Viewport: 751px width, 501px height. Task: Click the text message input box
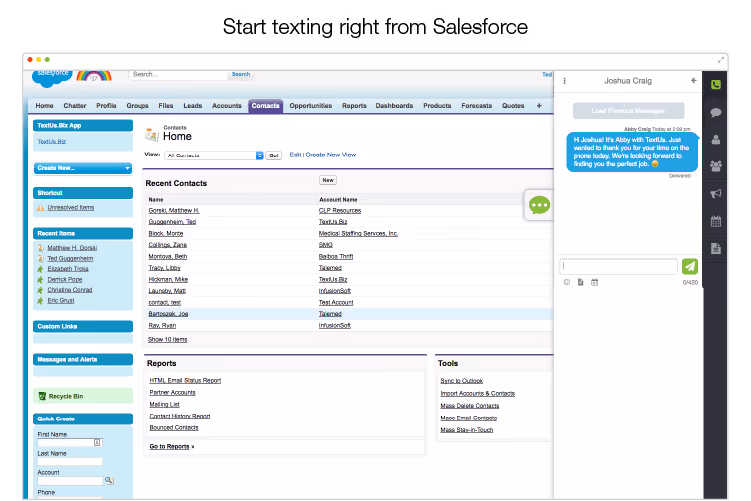click(618, 266)
